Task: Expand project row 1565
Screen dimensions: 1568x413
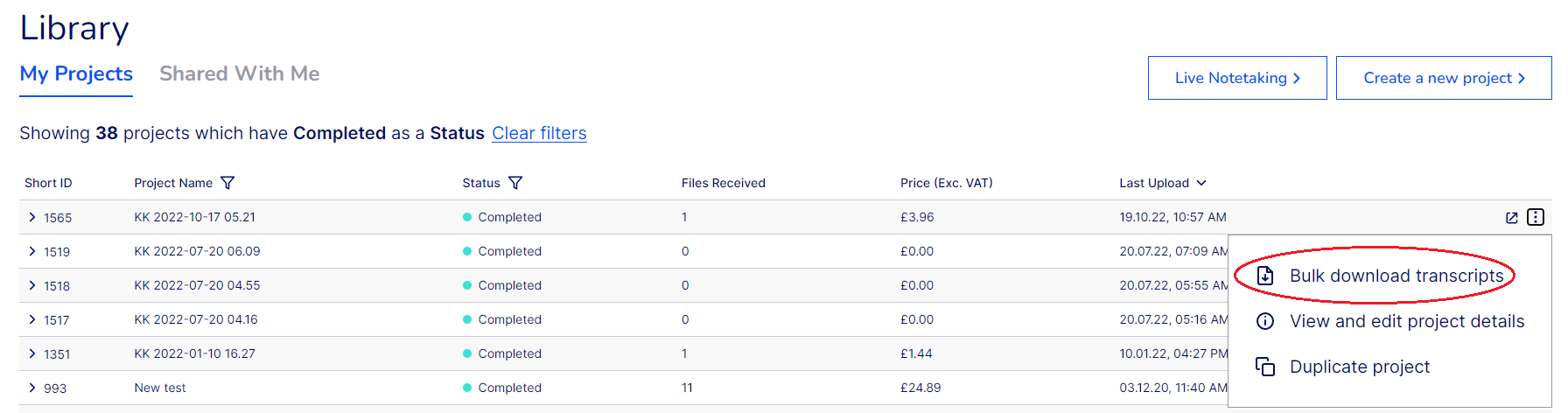Action: [x=32, y=217]
